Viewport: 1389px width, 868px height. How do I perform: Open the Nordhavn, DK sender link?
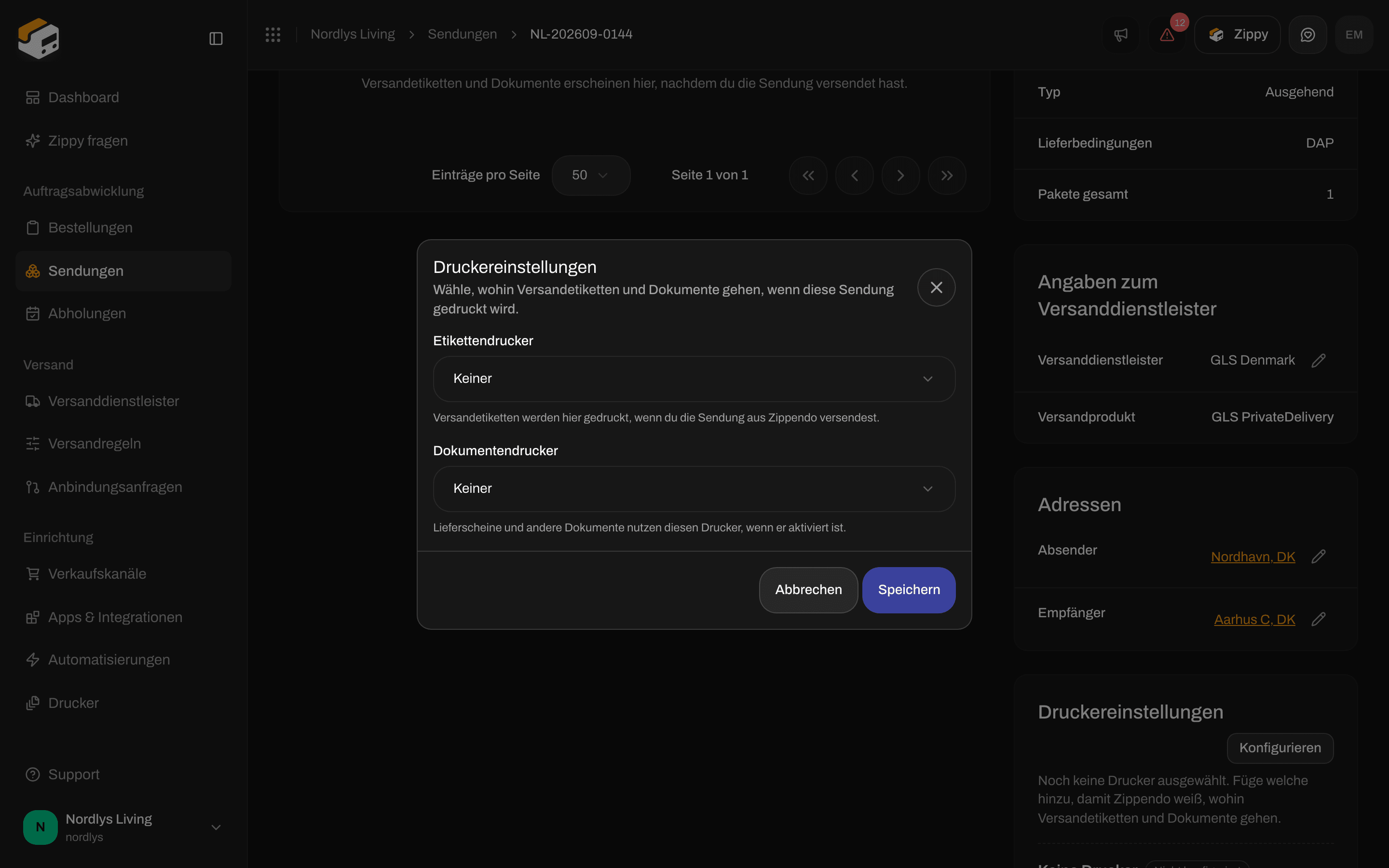pyautogui.click(x=1253, y=557)
